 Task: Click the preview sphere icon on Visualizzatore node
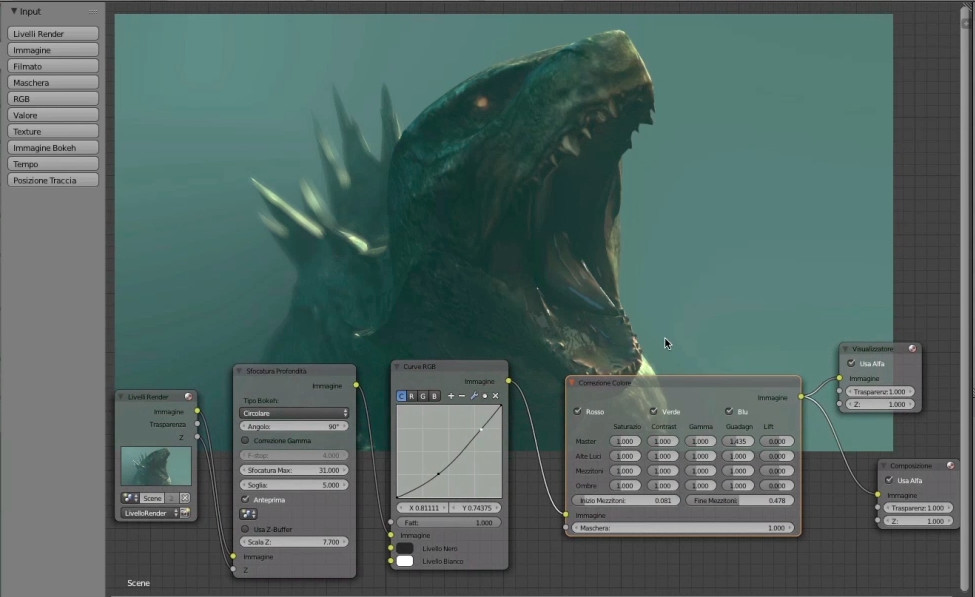[x=912, y=349]
